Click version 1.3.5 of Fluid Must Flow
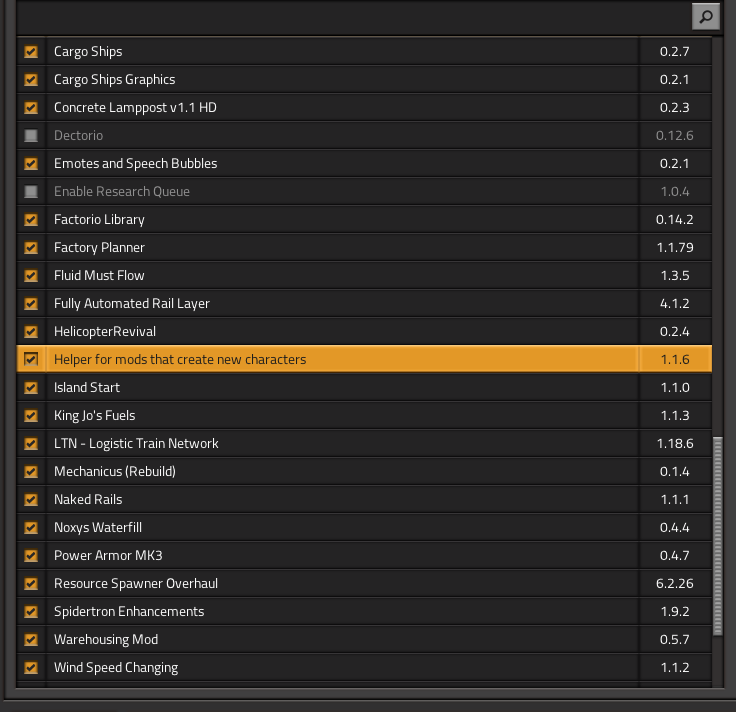 coord(675,276)
